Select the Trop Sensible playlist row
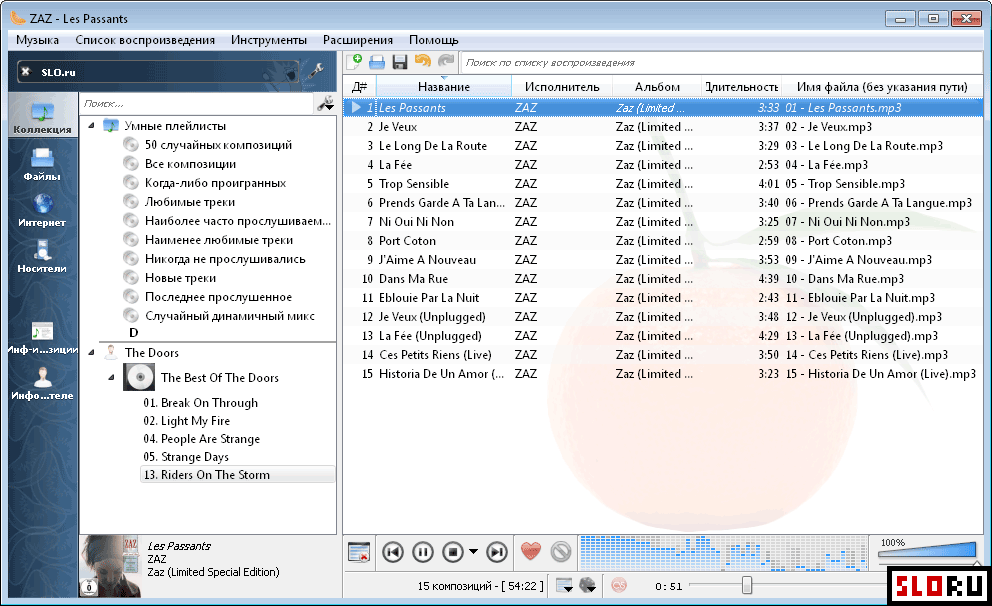 coord(663,183)
